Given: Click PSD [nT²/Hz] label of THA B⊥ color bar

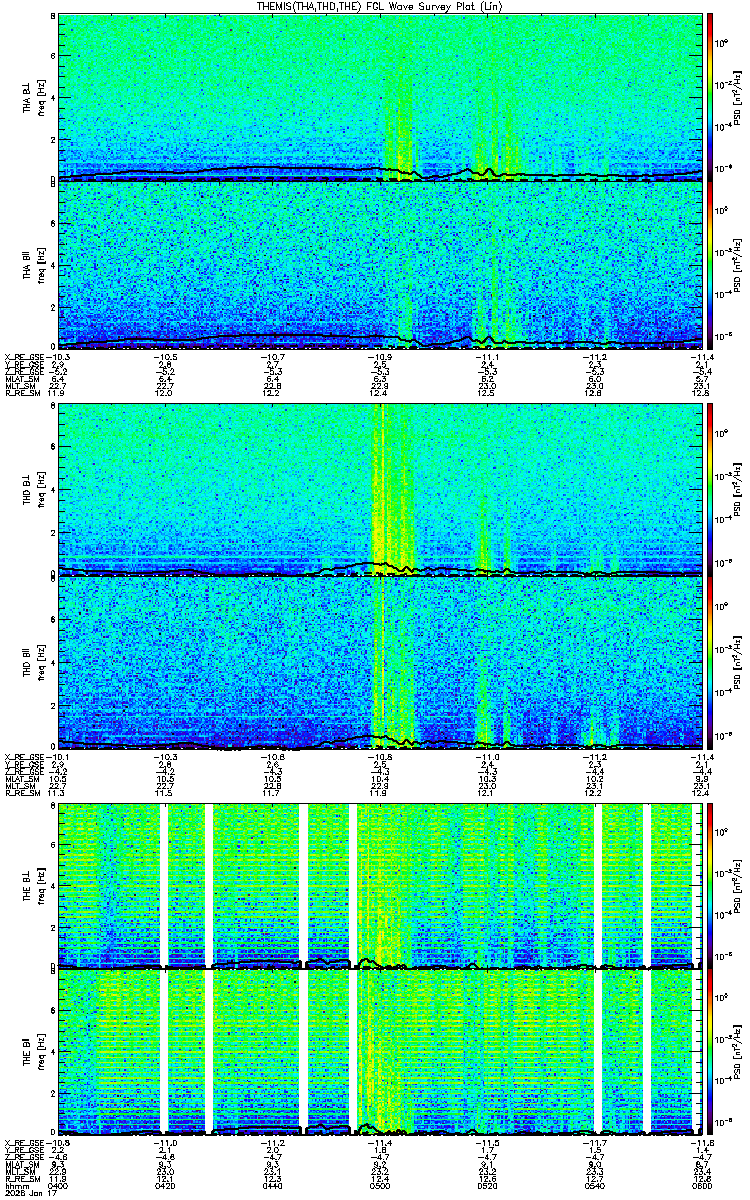Looking at the screenshot, I should coord(738,97).
